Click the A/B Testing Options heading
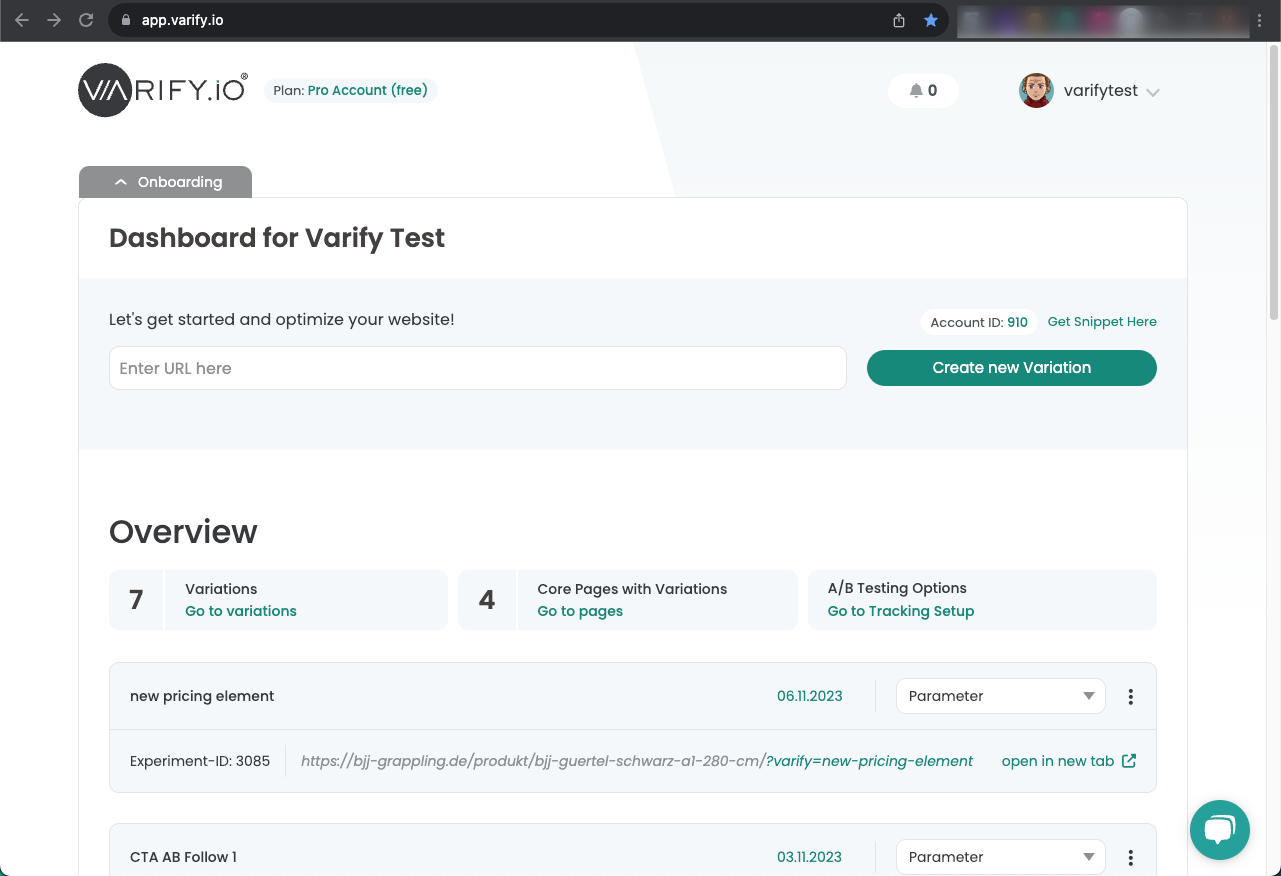 coord(897,588)
